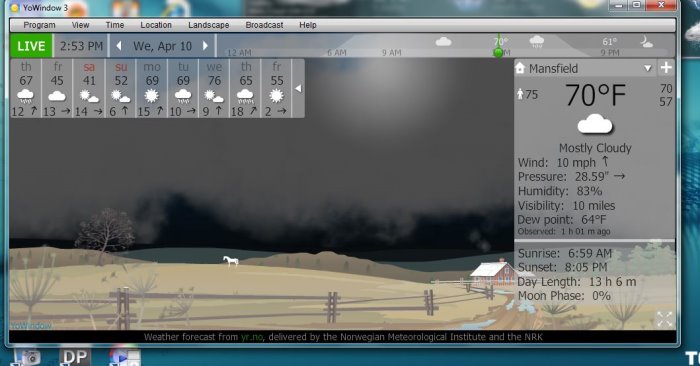Select Thursday forecast with 65 degrees
The image size is (700, 366).
[x=246, y=88]
